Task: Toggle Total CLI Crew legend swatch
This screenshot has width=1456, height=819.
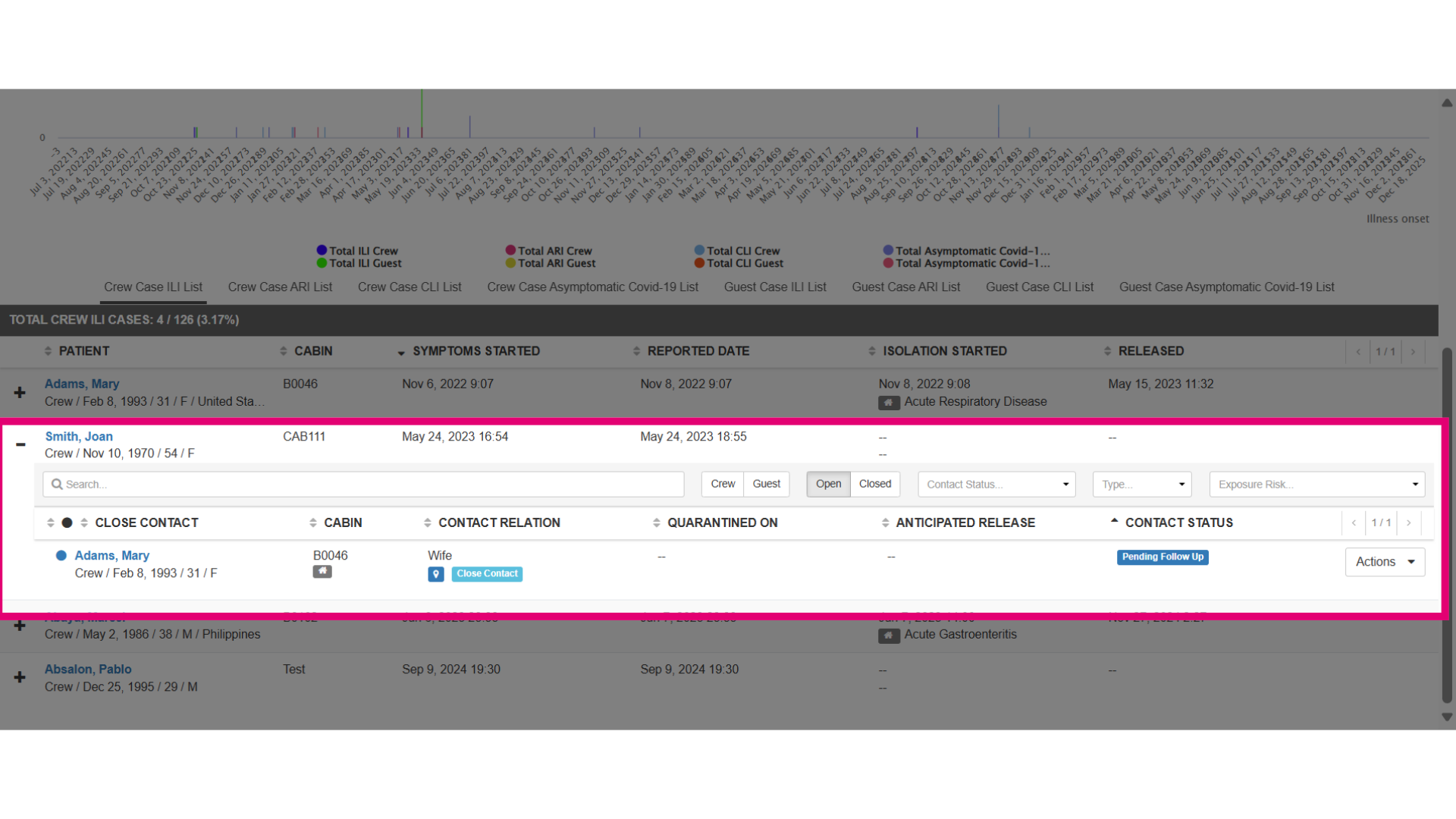Action: 699,250
